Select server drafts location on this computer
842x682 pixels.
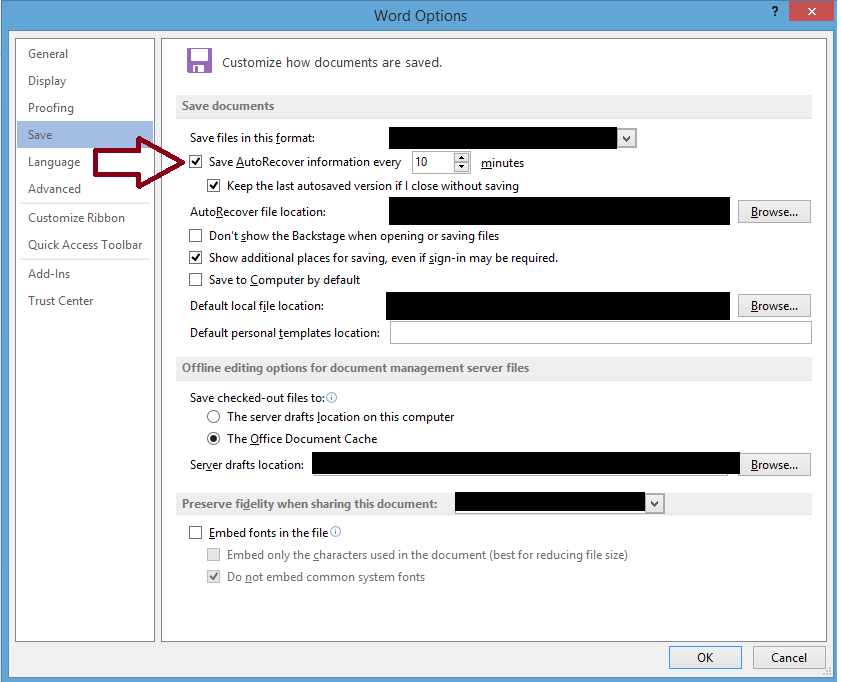pos(214,417)
